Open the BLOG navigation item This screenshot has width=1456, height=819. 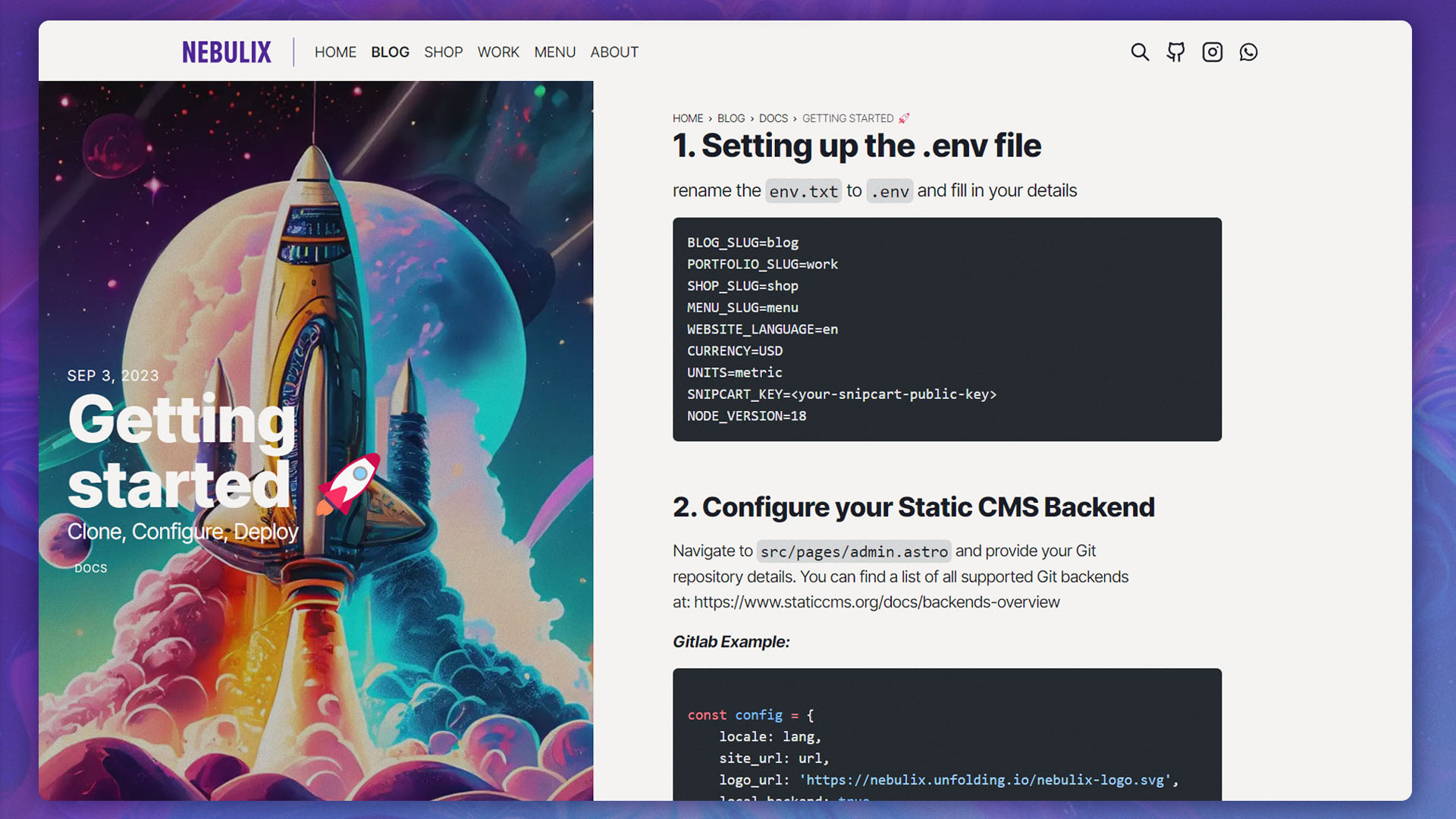(390, 52)
